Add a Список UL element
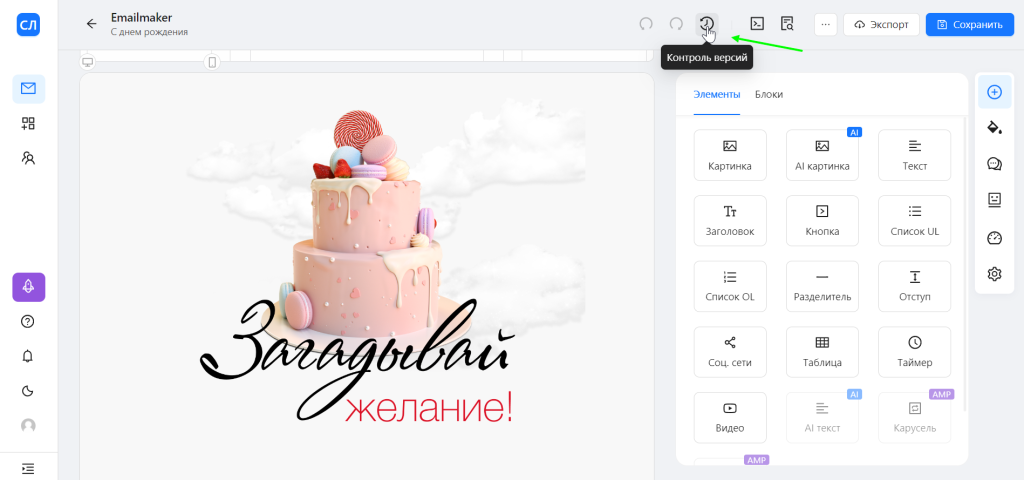 (915, 221)
